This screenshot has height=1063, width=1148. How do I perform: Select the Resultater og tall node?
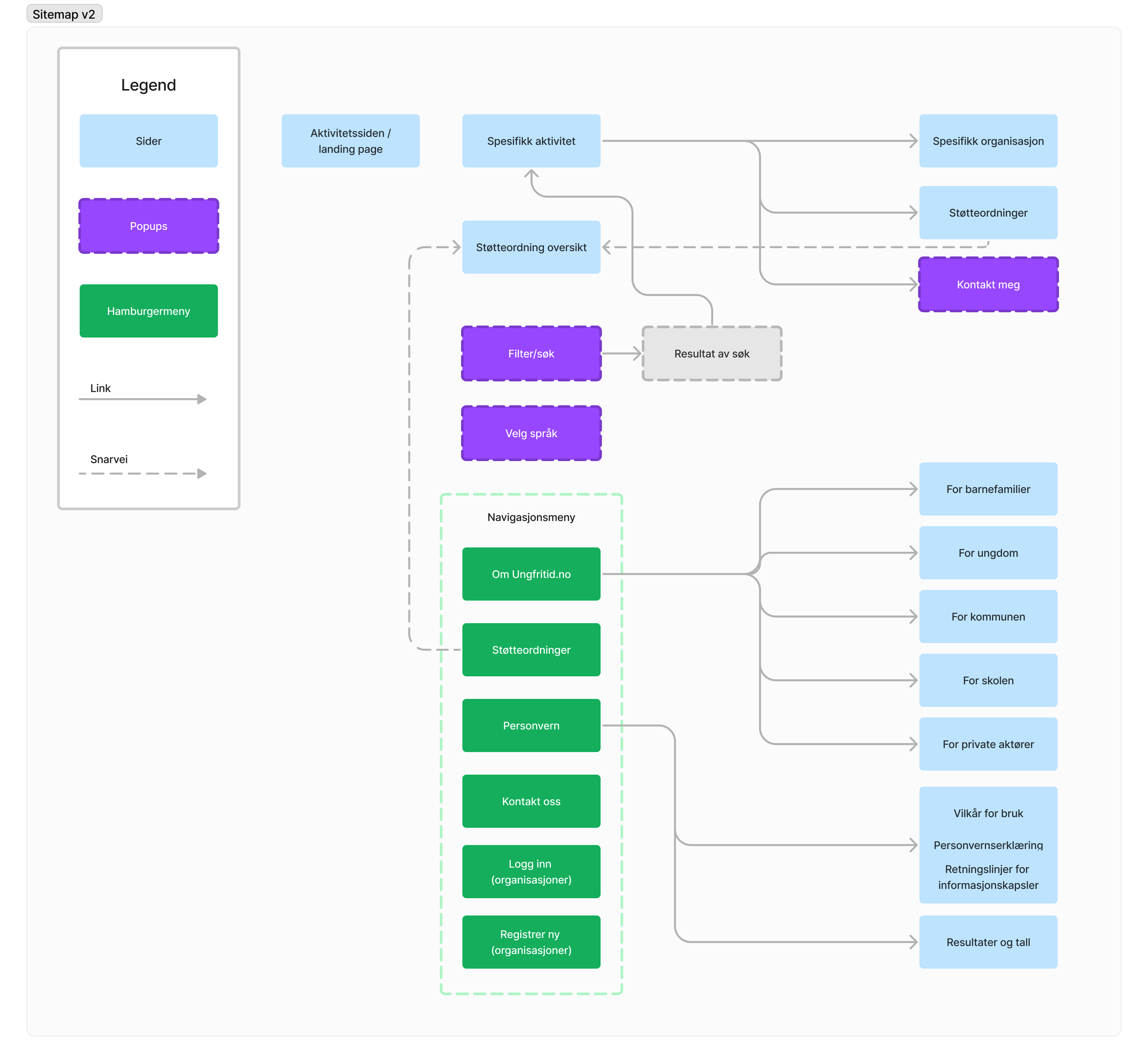click(x=988, y=942)
